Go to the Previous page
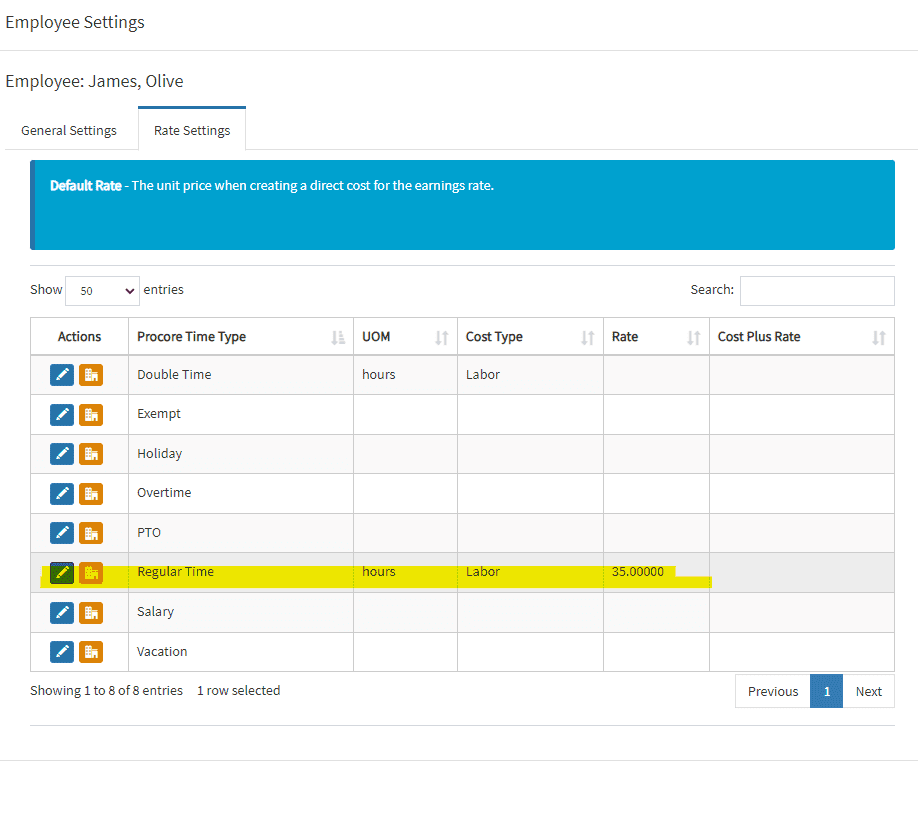The height and width of the screenshot is (824, 918). (772, 691)
